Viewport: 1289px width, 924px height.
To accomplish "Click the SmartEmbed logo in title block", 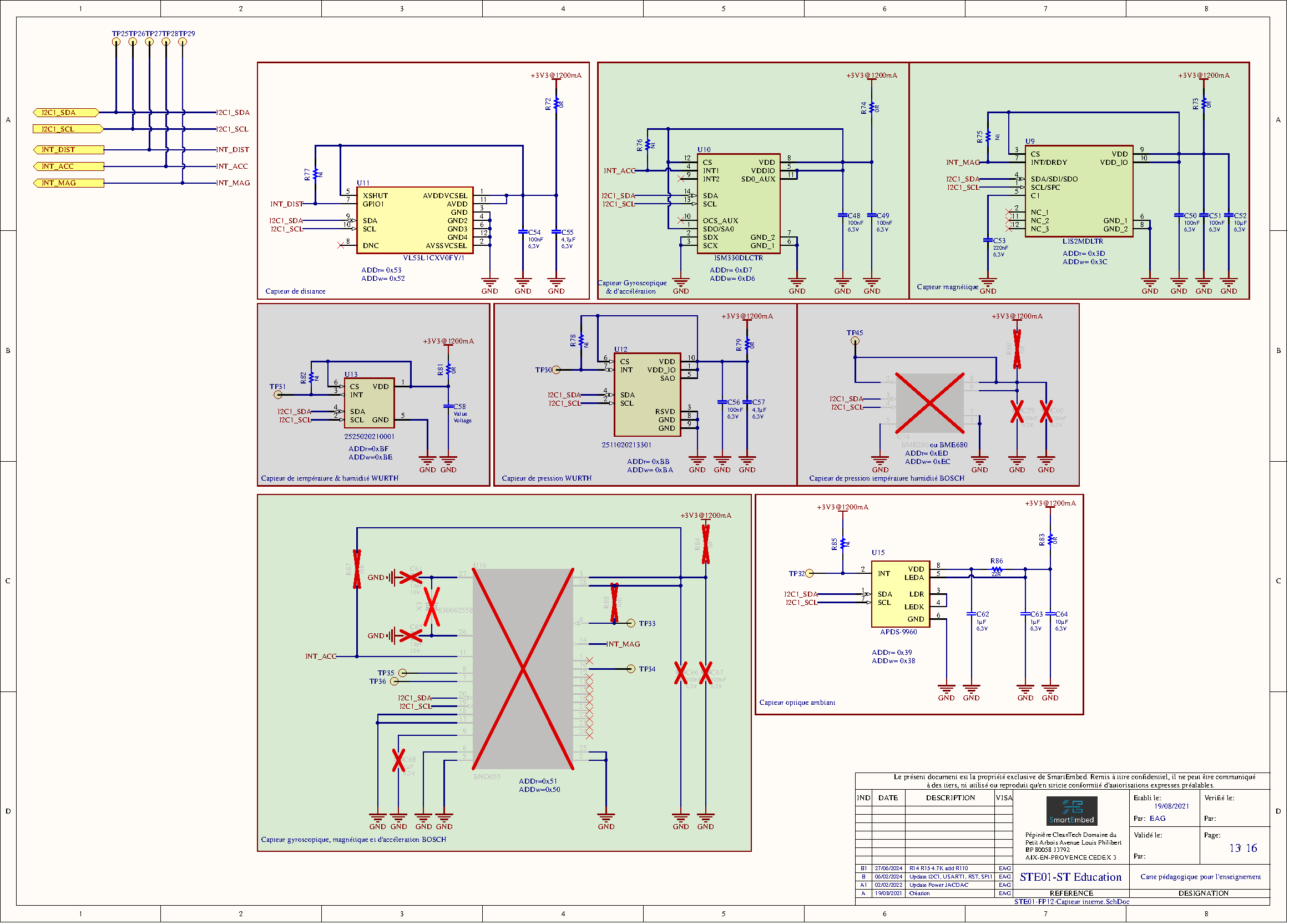I will [1071, 811].
